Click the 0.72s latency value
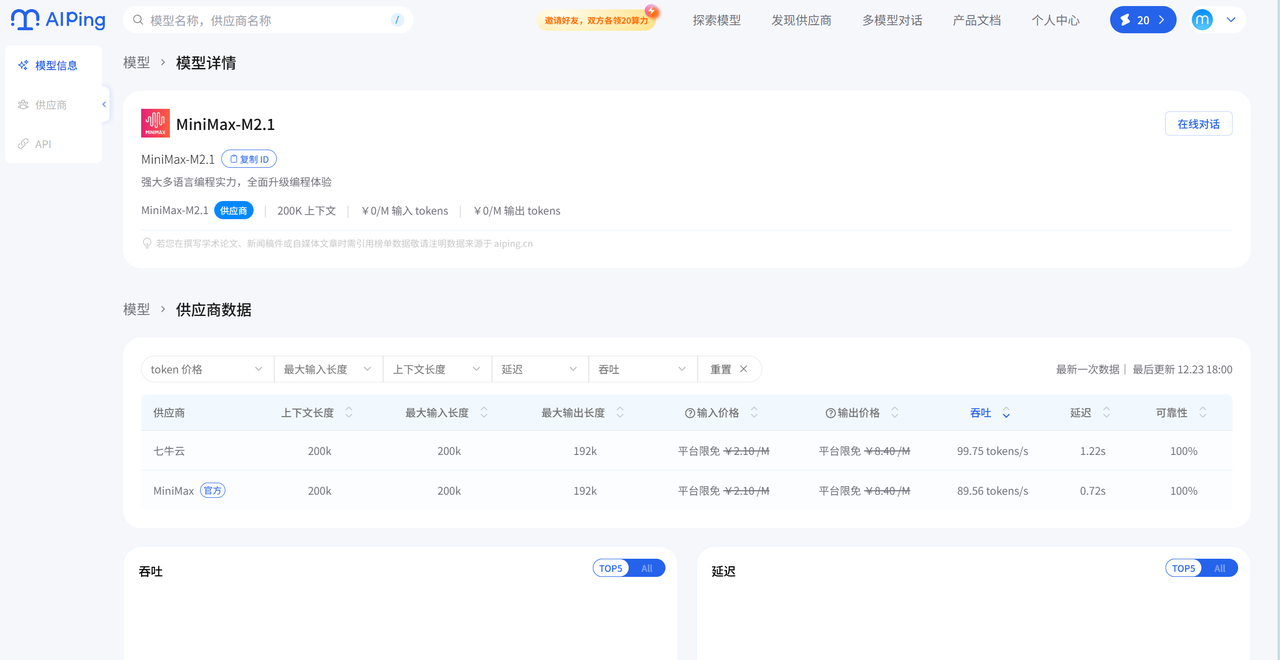Image resolution: width=1280 pixels, height=660 pixels. pyautogui.click(x=1093, y=491)
